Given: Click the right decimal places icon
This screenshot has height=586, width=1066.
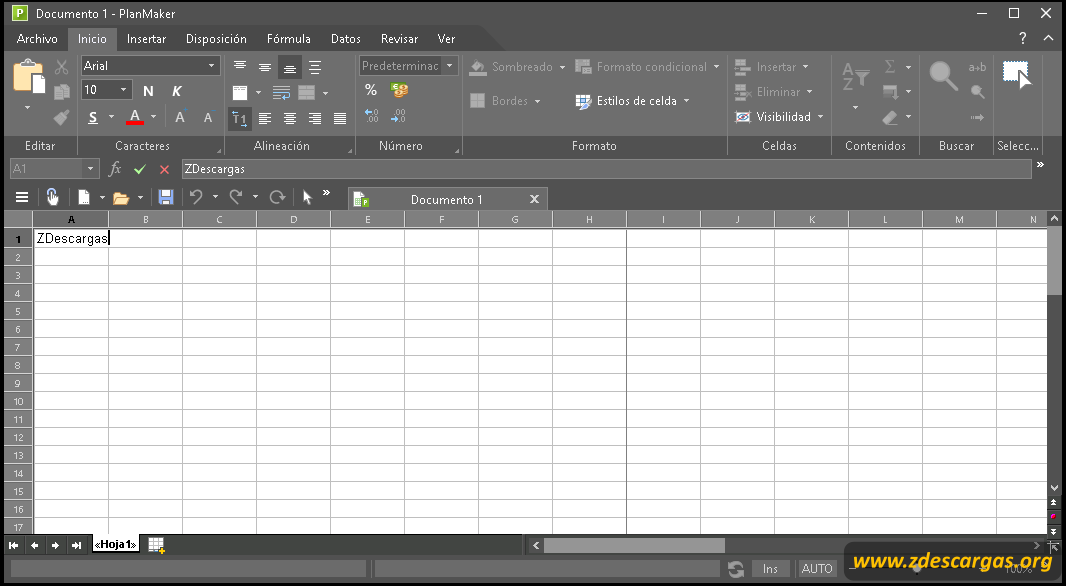Looking at the screenshot, I should (x=398, y=116).
